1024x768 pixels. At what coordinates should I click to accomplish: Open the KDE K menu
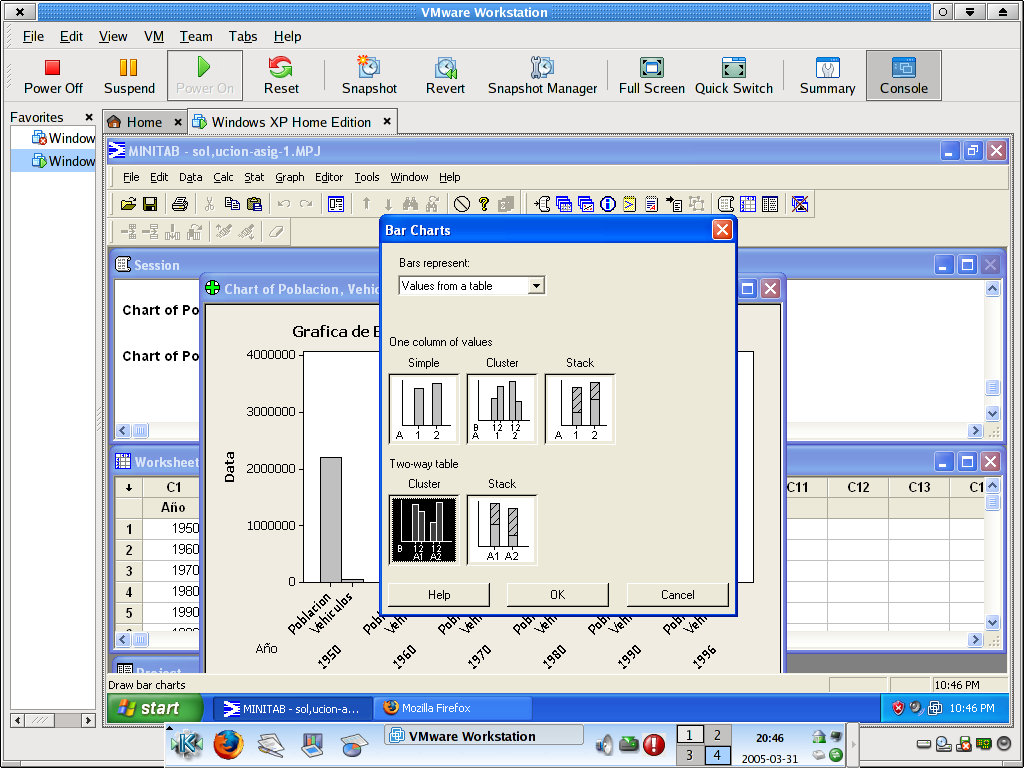pos(186,744)
